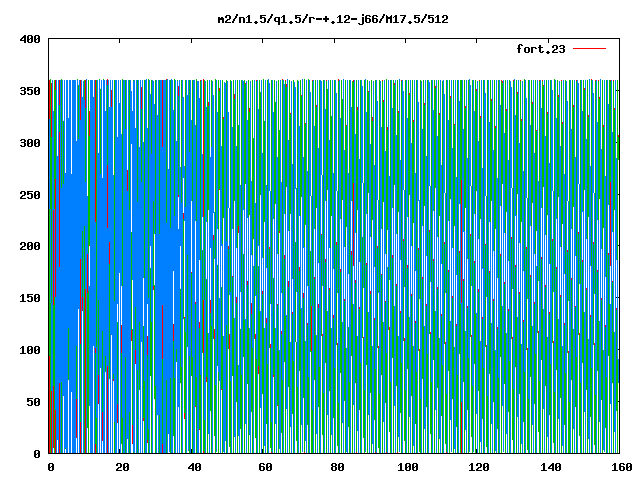Click the y-axis label 350

[30, 91]
